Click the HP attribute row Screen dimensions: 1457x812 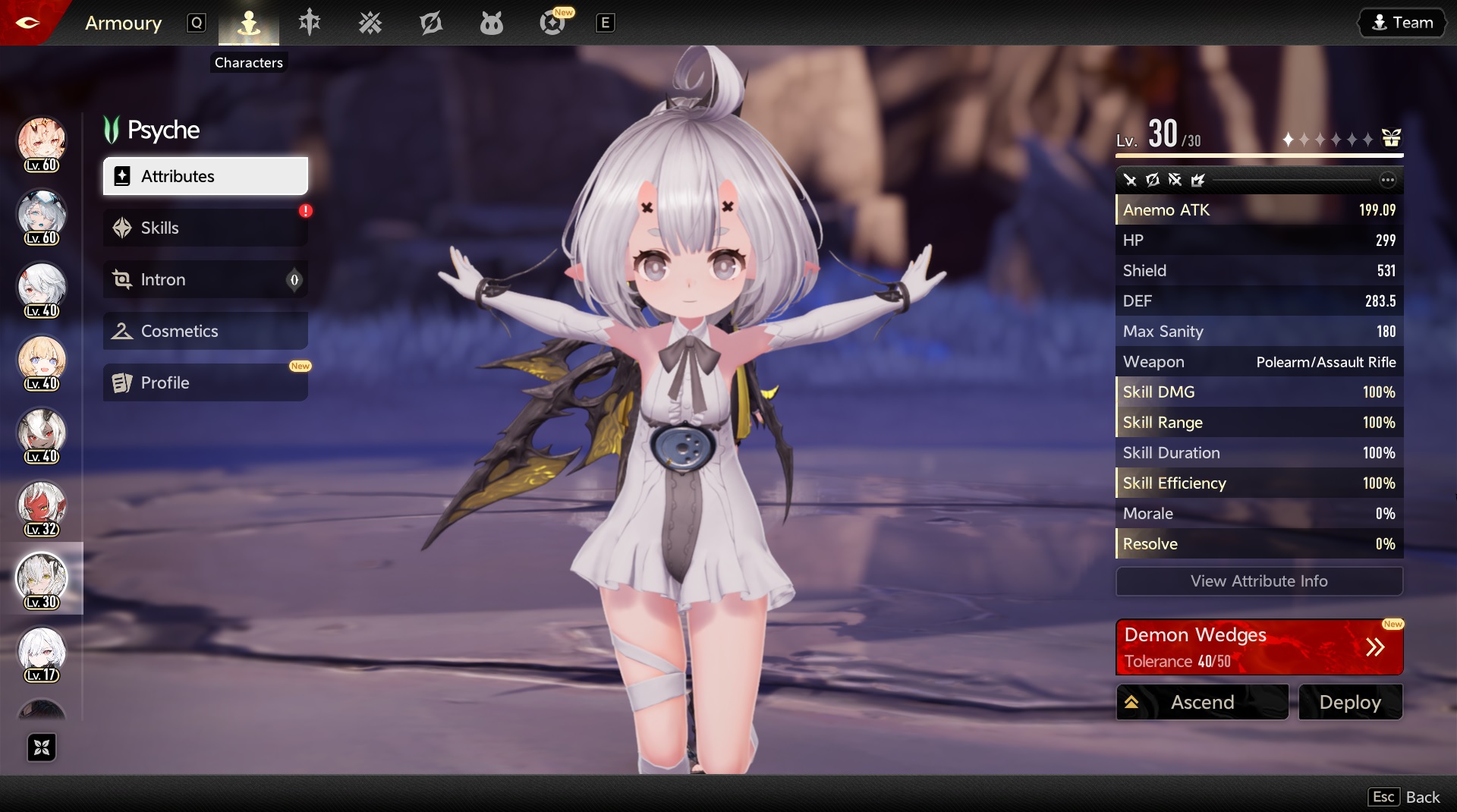coord(1260,240)
